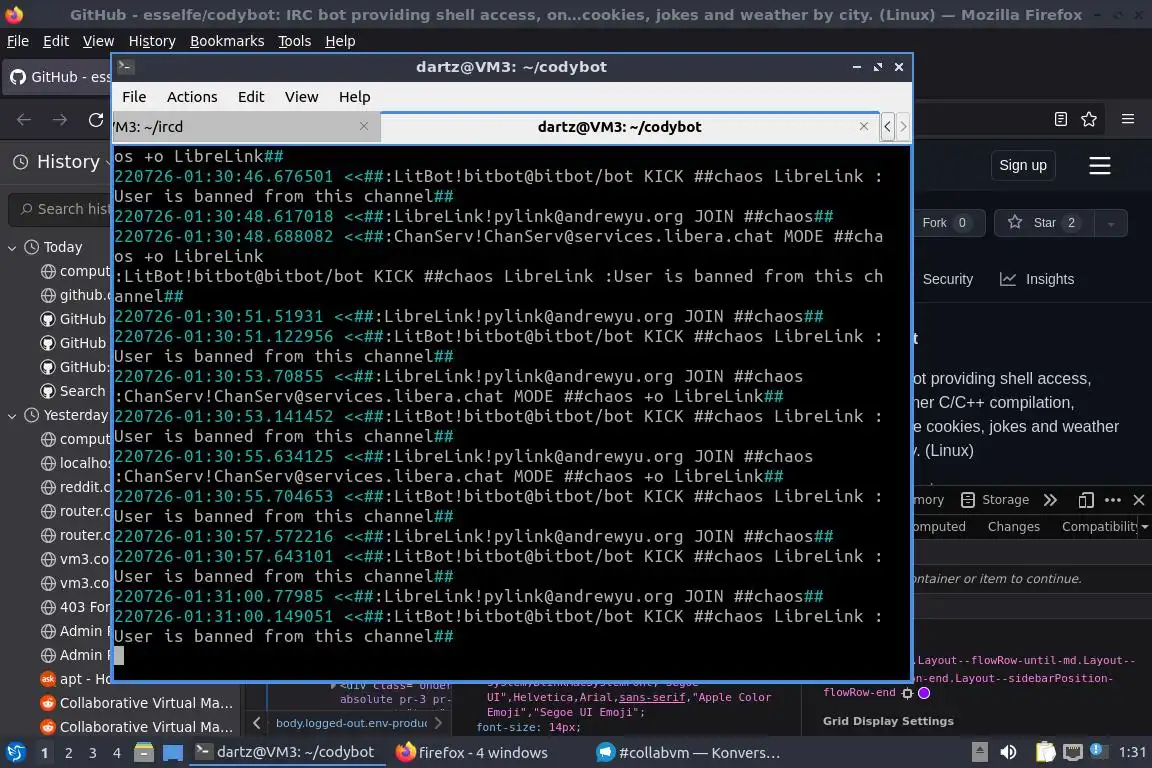Open the first Collaborative Virtual Ma... history entry
The image size is (1152, 768).
(x=137, y=703)
